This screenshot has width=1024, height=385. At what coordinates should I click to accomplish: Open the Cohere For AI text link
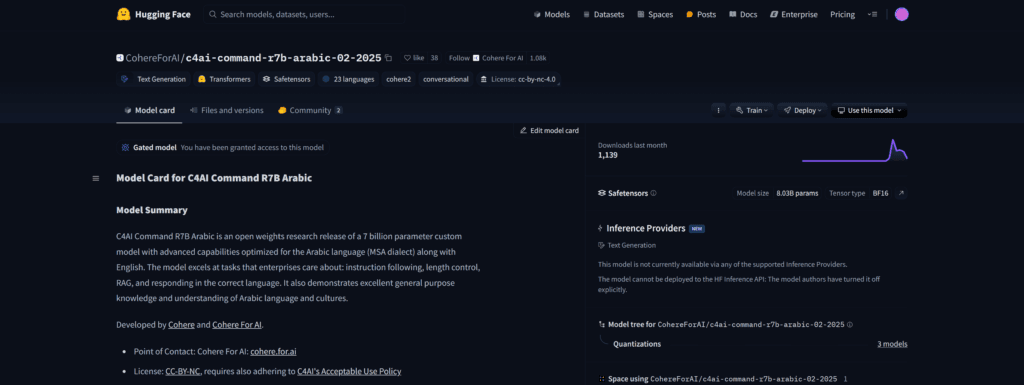coord(237,324)
